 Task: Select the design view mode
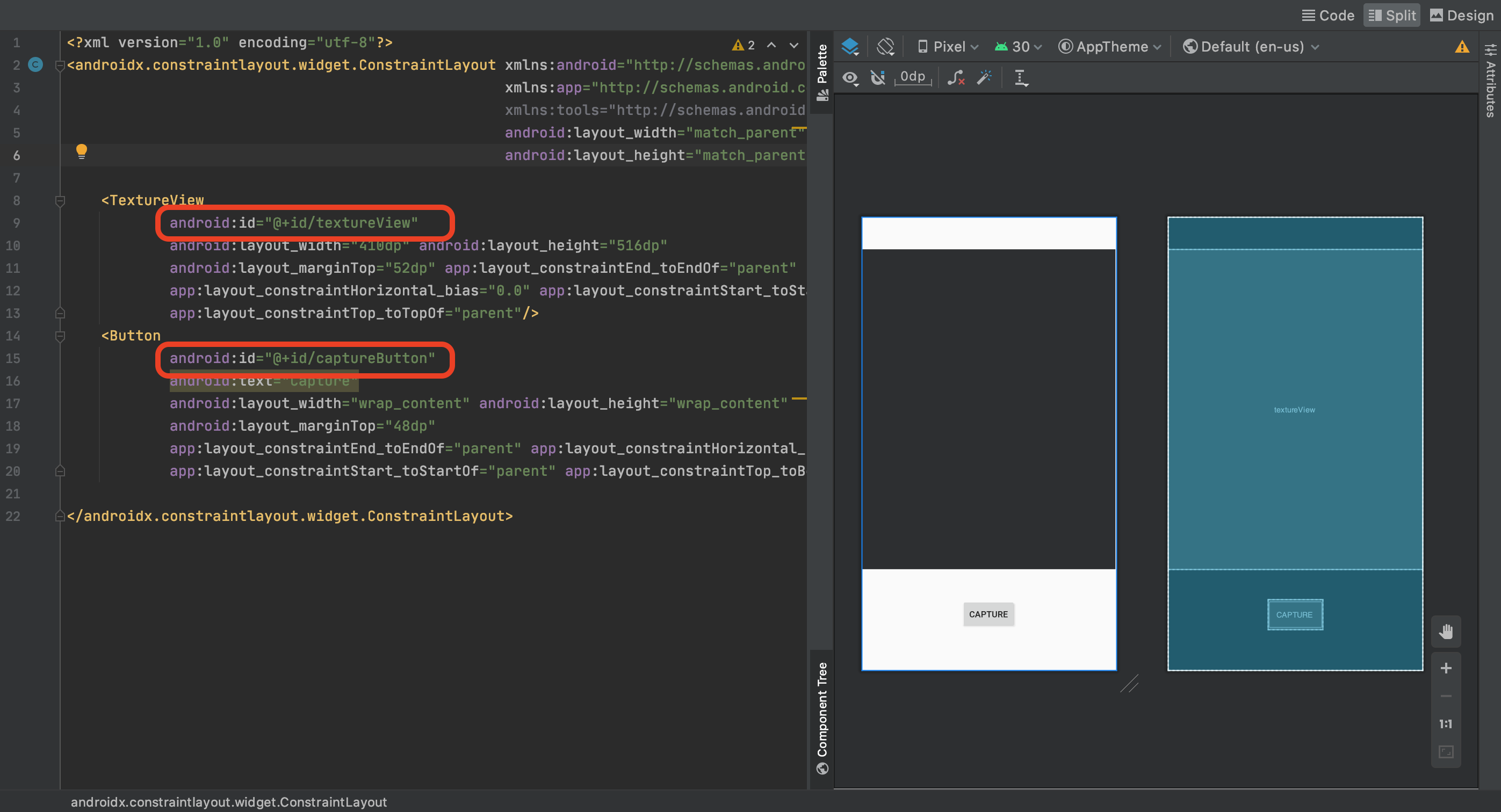(1463, 14)
